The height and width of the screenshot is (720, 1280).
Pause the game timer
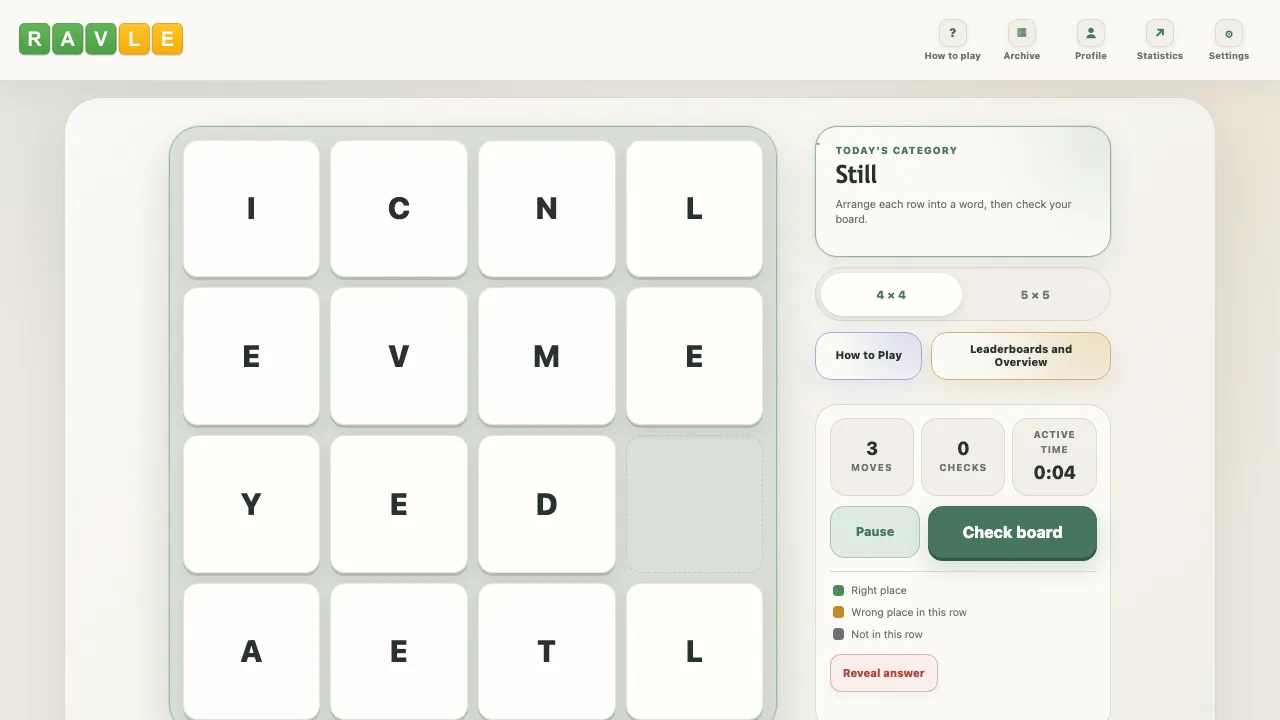click(875, 532)
